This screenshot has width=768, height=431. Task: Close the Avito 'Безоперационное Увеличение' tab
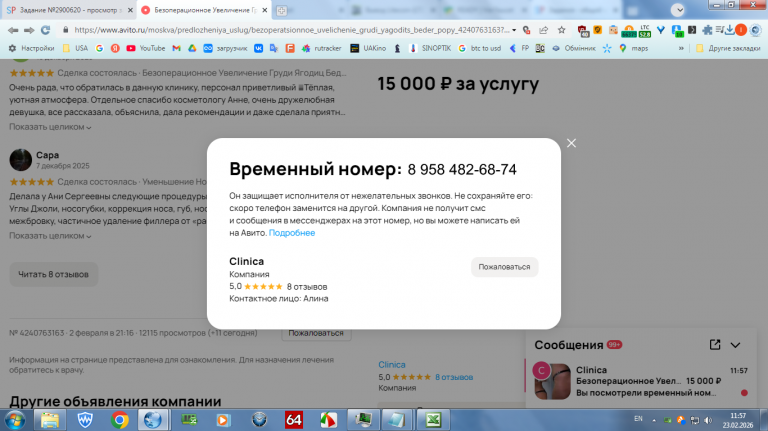point(265,10)
